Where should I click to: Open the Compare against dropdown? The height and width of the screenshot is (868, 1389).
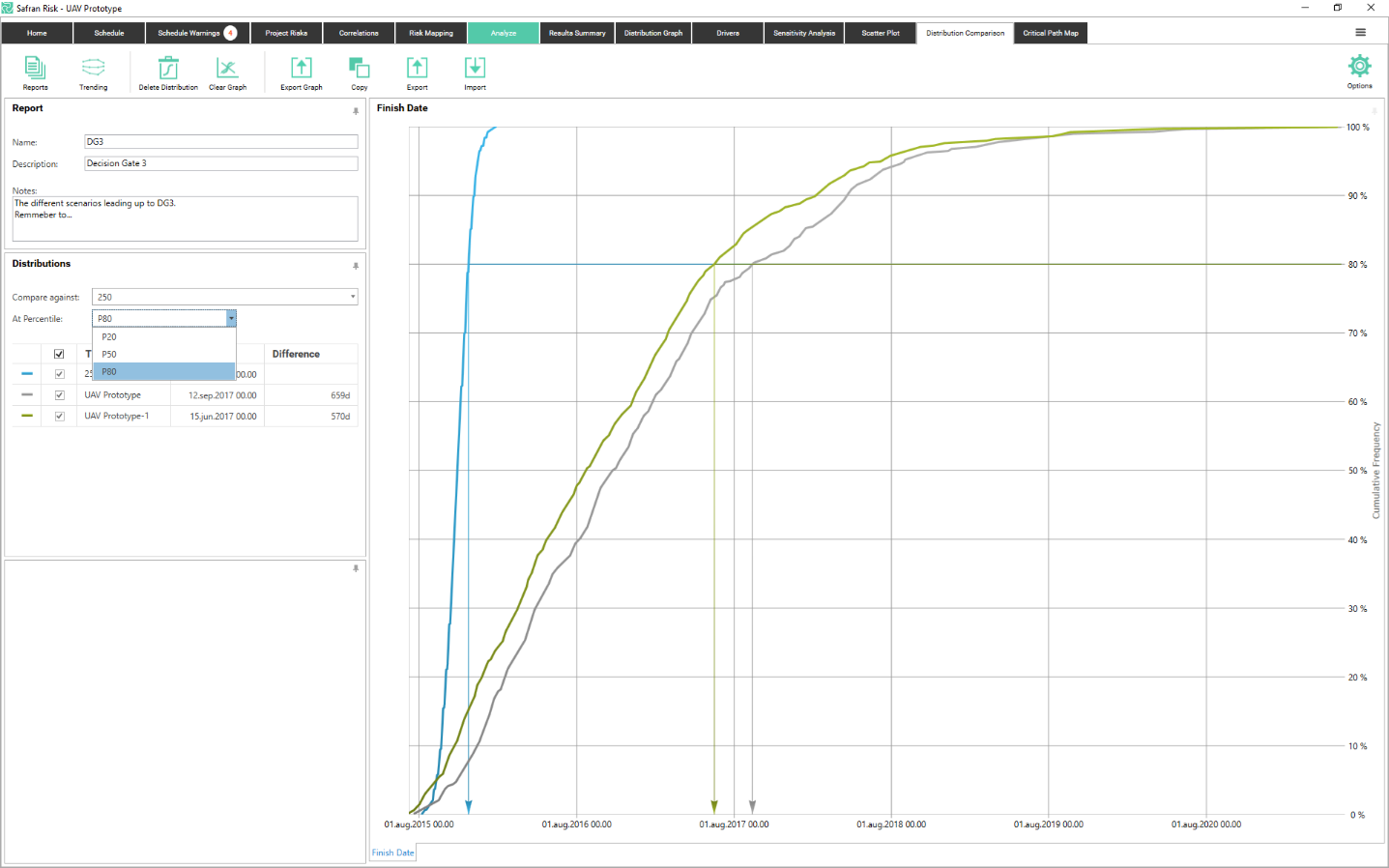point(224,297)
